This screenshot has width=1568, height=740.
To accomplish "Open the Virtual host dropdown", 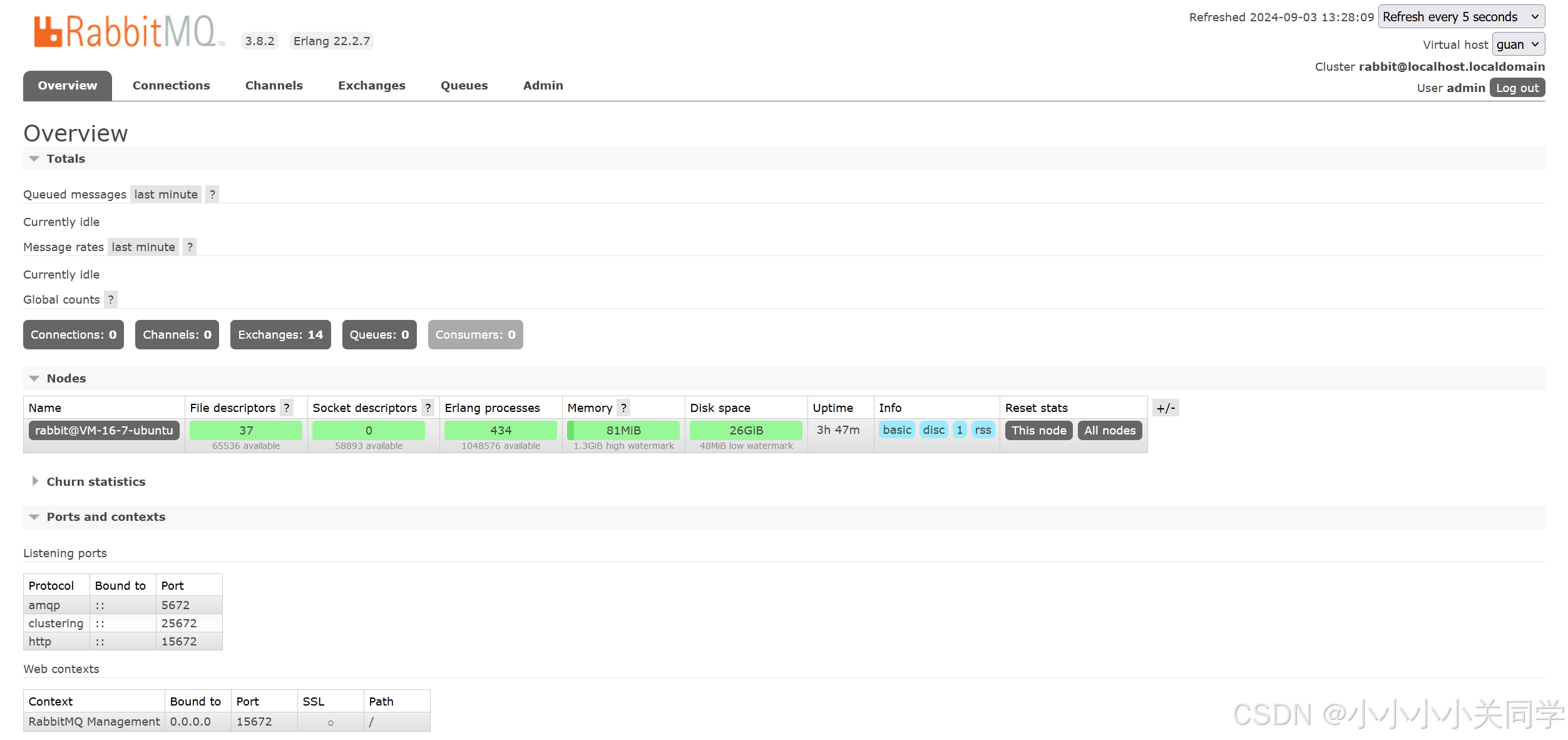I will coord(1519,44).
